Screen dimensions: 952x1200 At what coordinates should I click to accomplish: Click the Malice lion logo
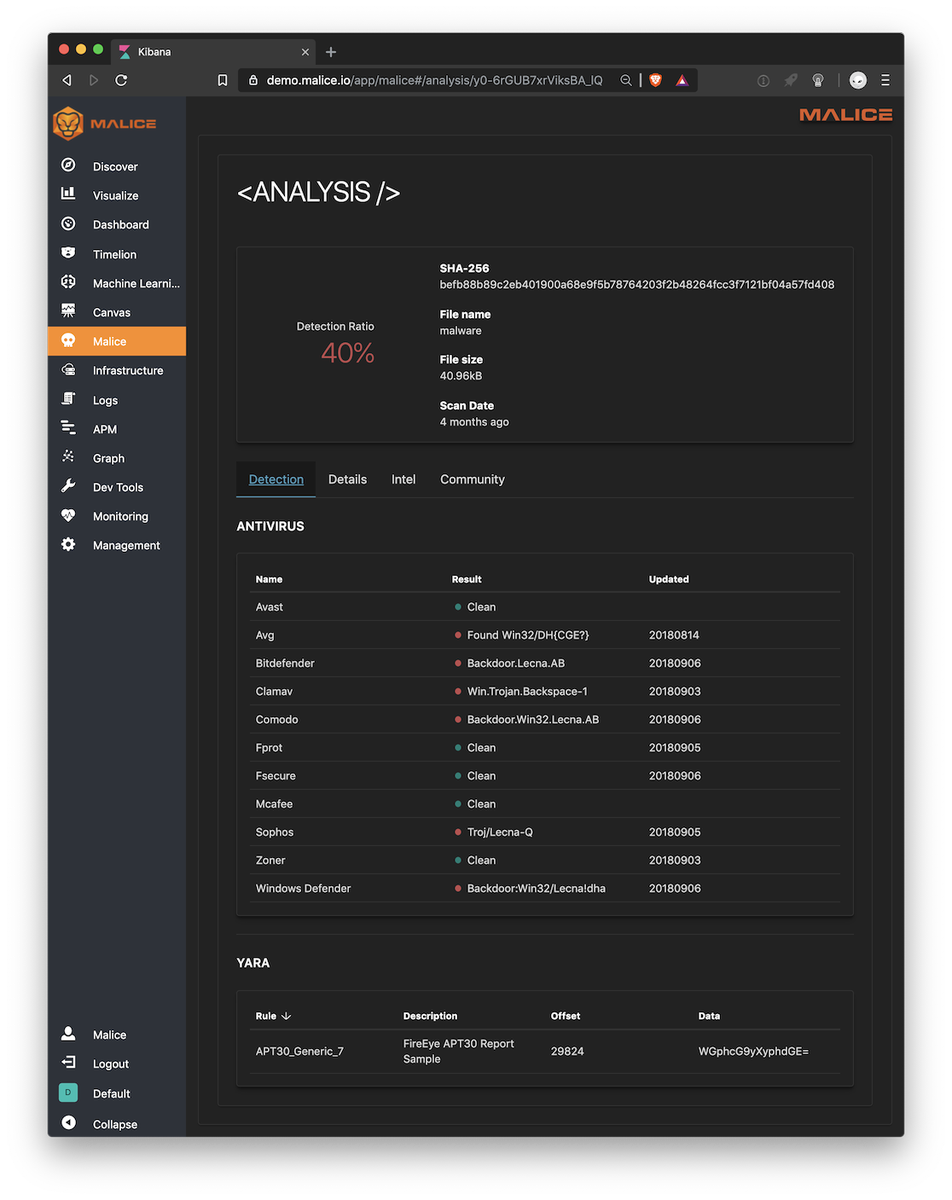[x=68, y=123]
